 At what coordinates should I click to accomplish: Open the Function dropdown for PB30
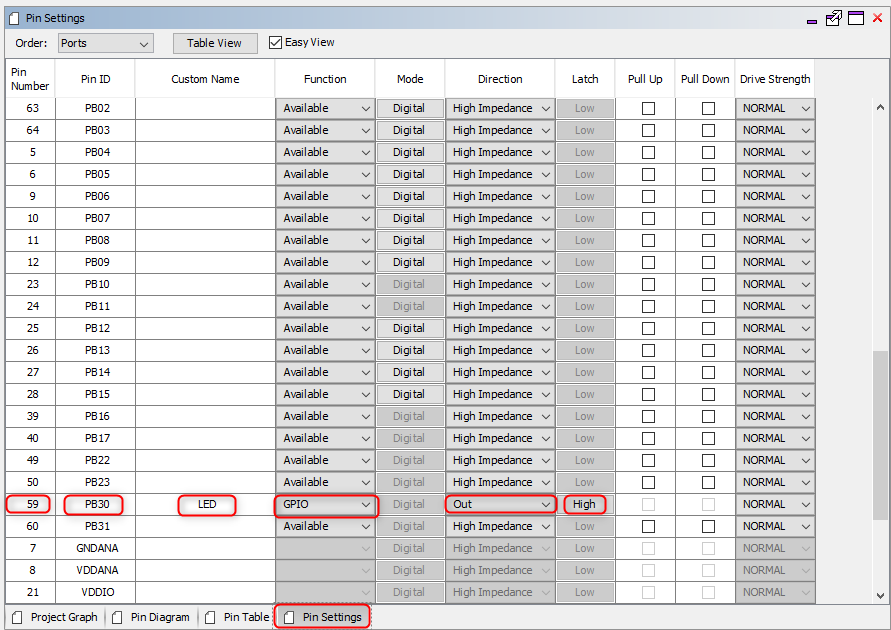325,504
